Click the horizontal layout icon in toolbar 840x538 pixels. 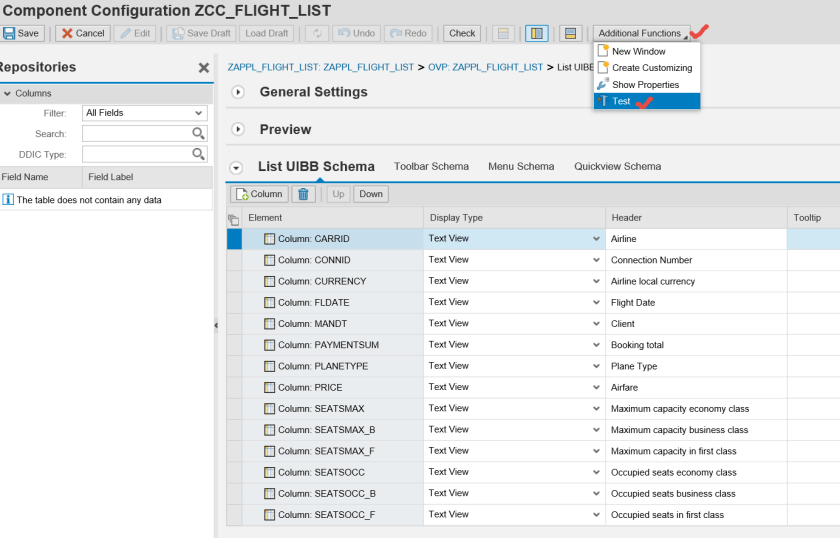(570, 33)
